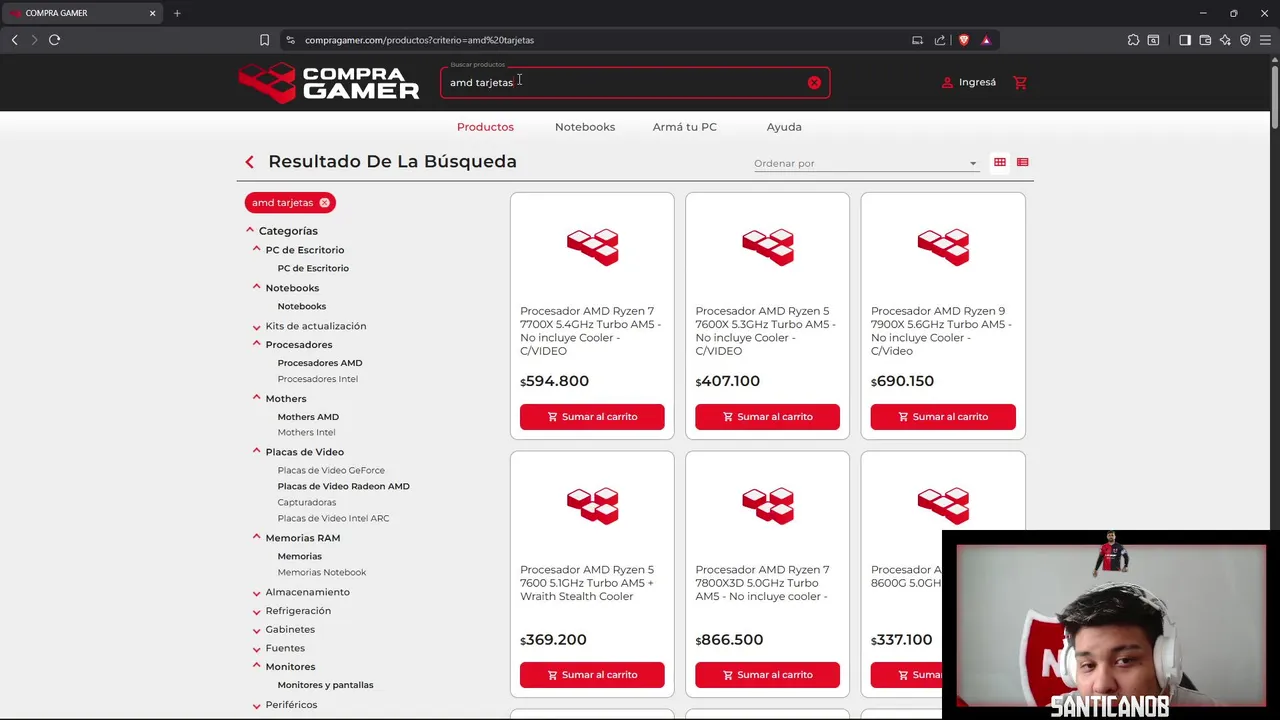Add Ryzen 9 7900X to cart
1280x720 pixels.
coord(943,417)
